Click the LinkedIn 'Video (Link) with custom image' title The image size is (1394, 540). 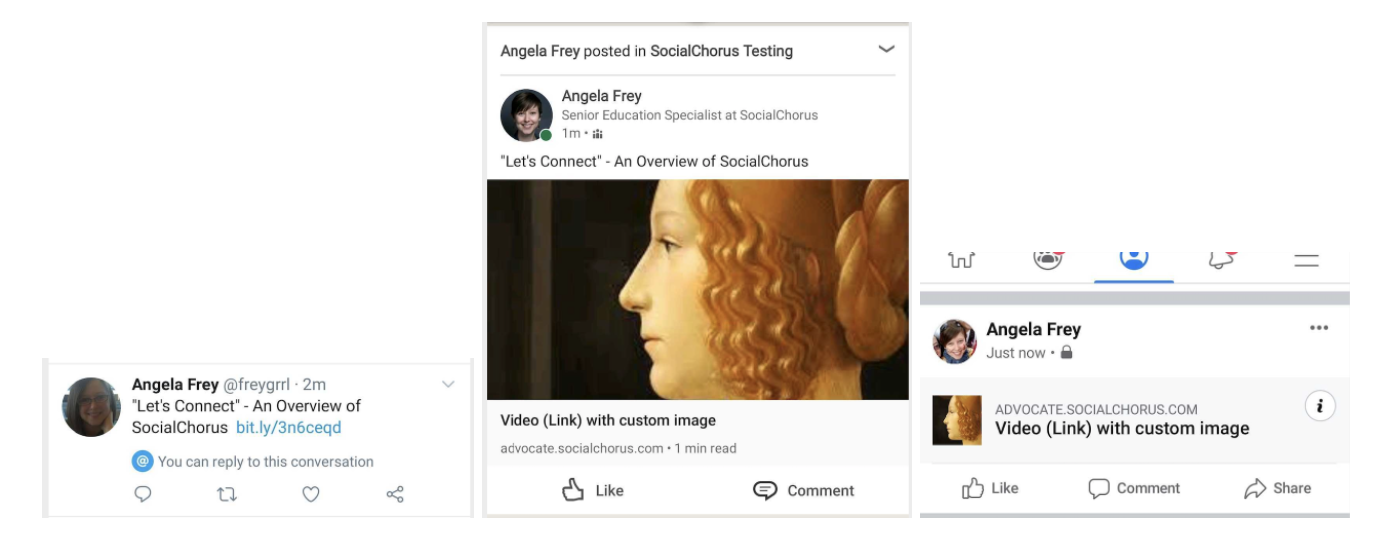click(608, 420)
